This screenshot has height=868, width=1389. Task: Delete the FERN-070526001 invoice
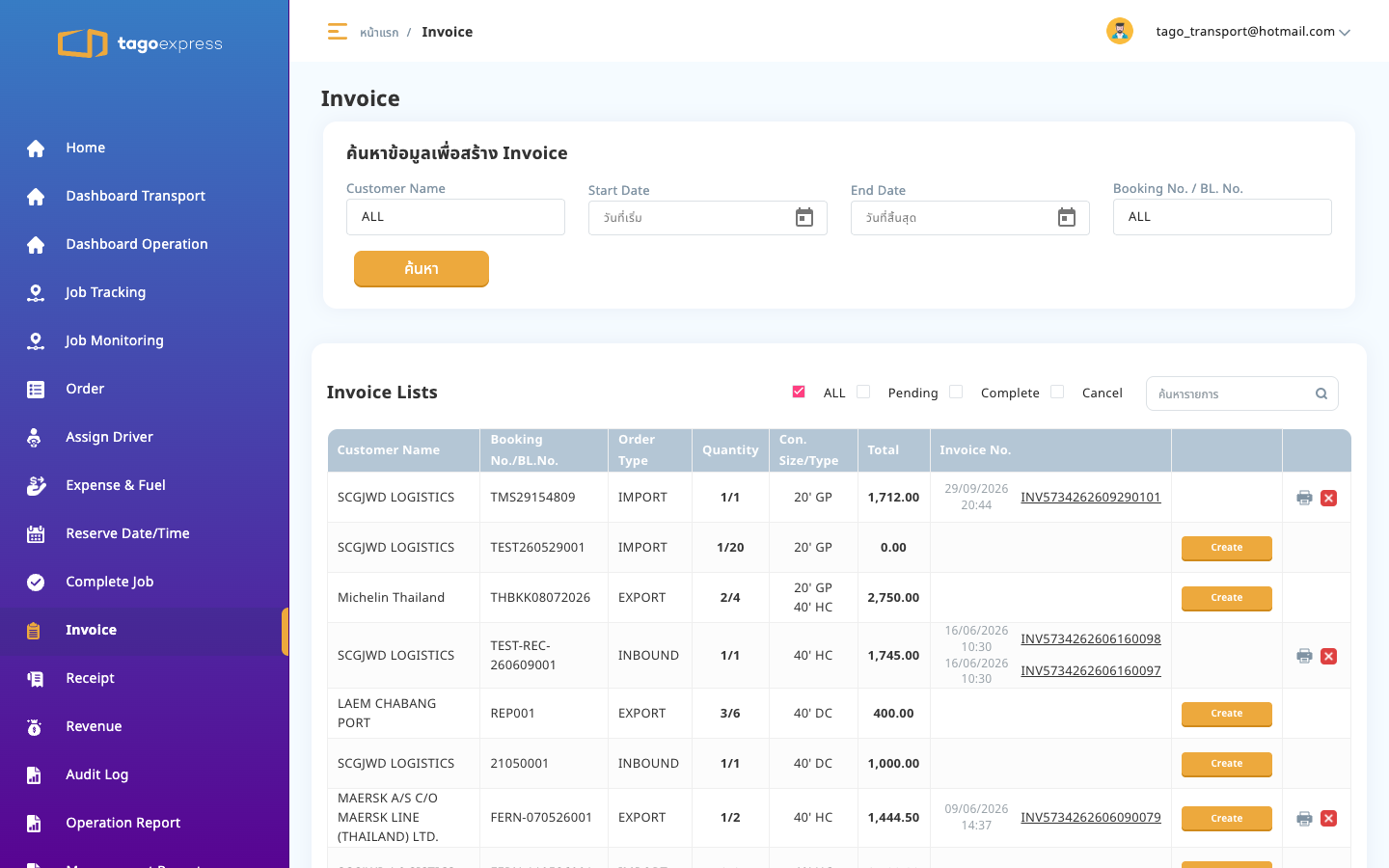[1329, 818]
